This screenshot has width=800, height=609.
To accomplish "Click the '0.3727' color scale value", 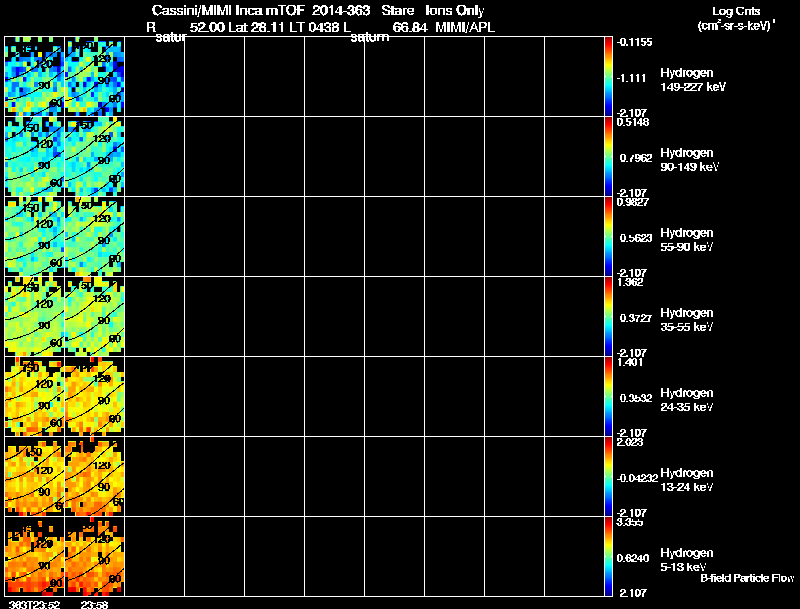I will (636, 318).
